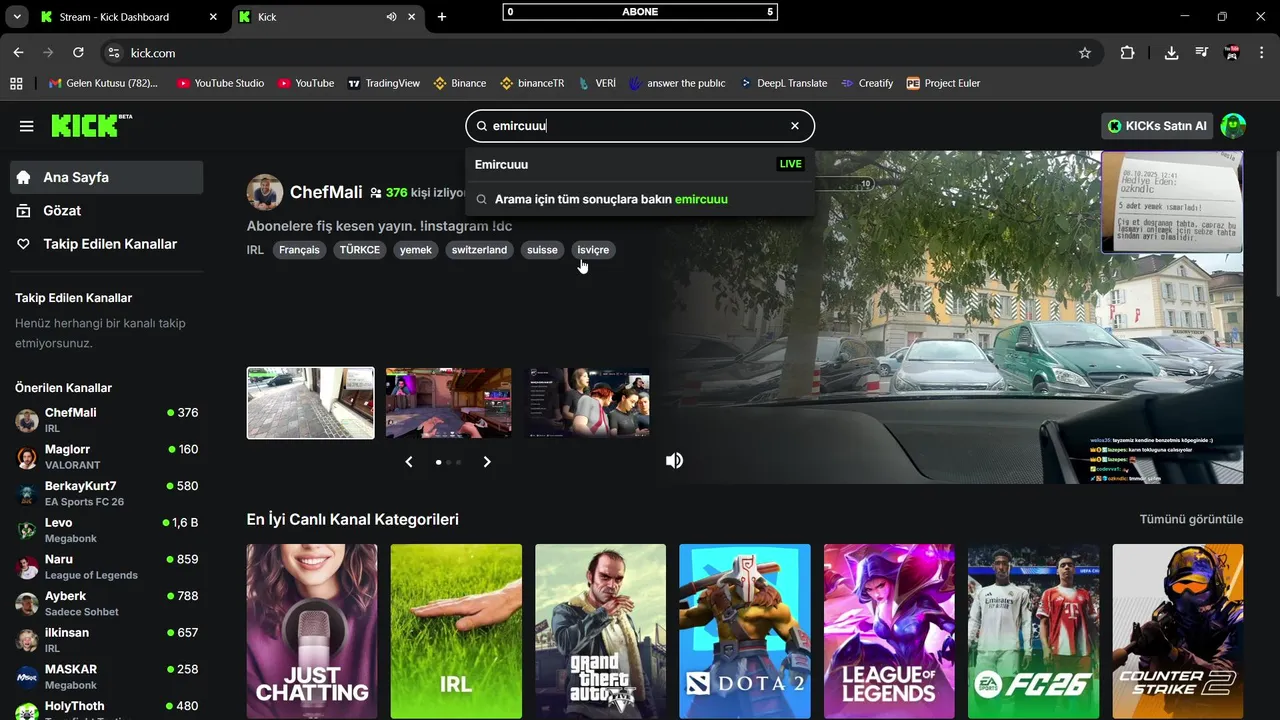
Task: Open Gelen Kutusu Gmail bookmark
Action: (103, 83)
